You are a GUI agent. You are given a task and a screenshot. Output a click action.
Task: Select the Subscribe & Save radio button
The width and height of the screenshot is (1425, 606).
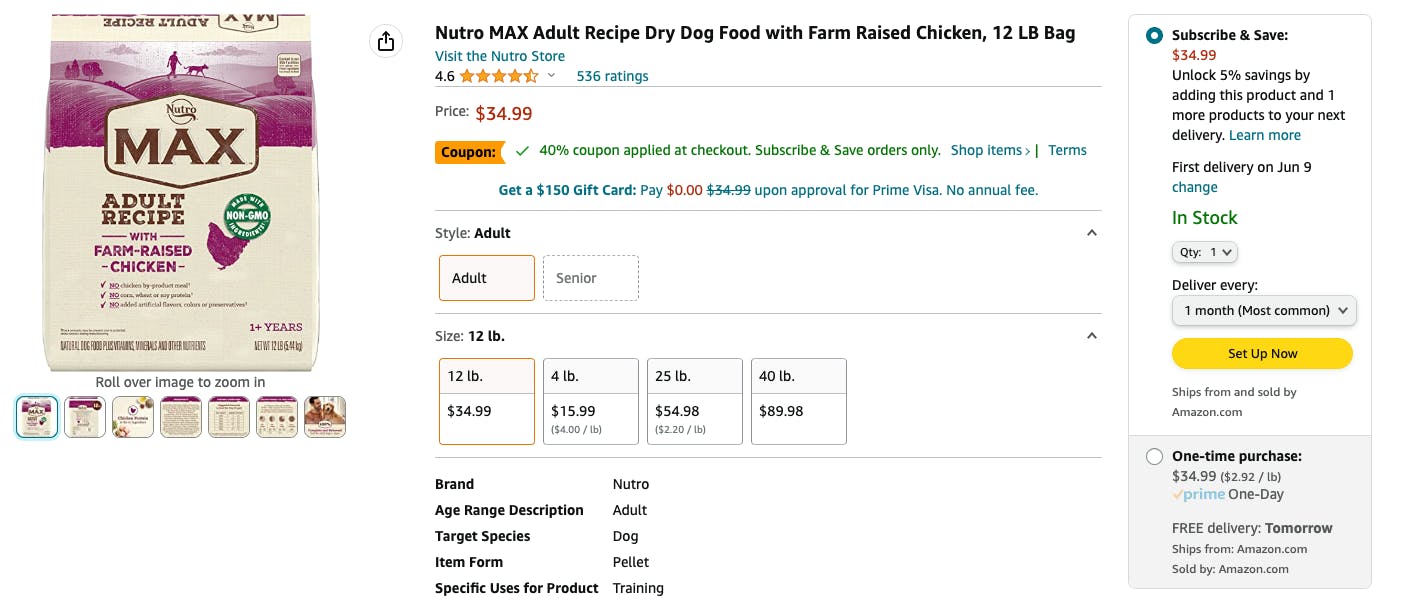coord(1155,36)
